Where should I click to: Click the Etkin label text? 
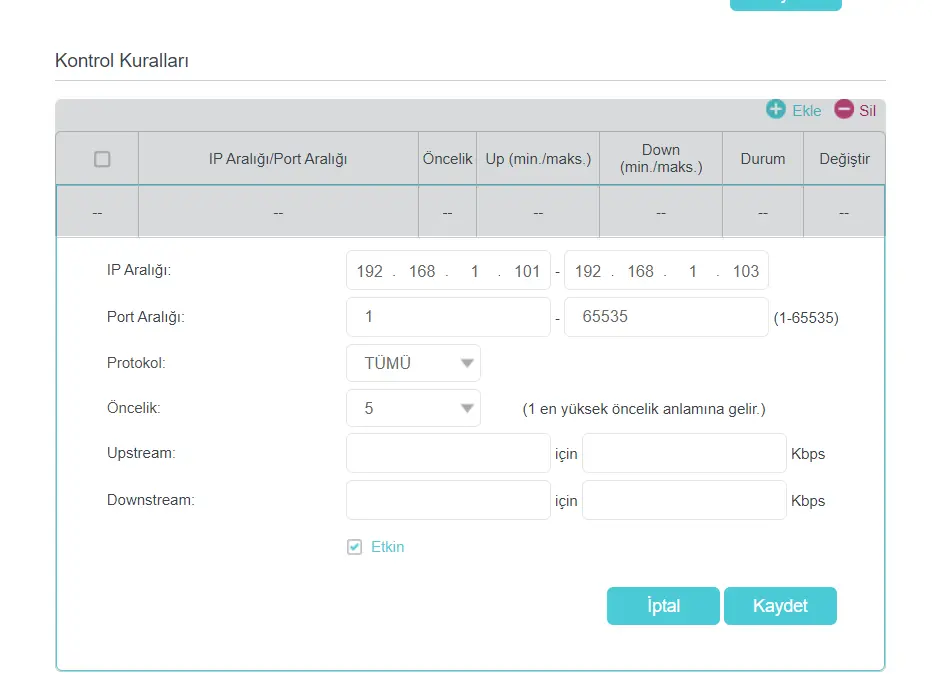point(388,547)
